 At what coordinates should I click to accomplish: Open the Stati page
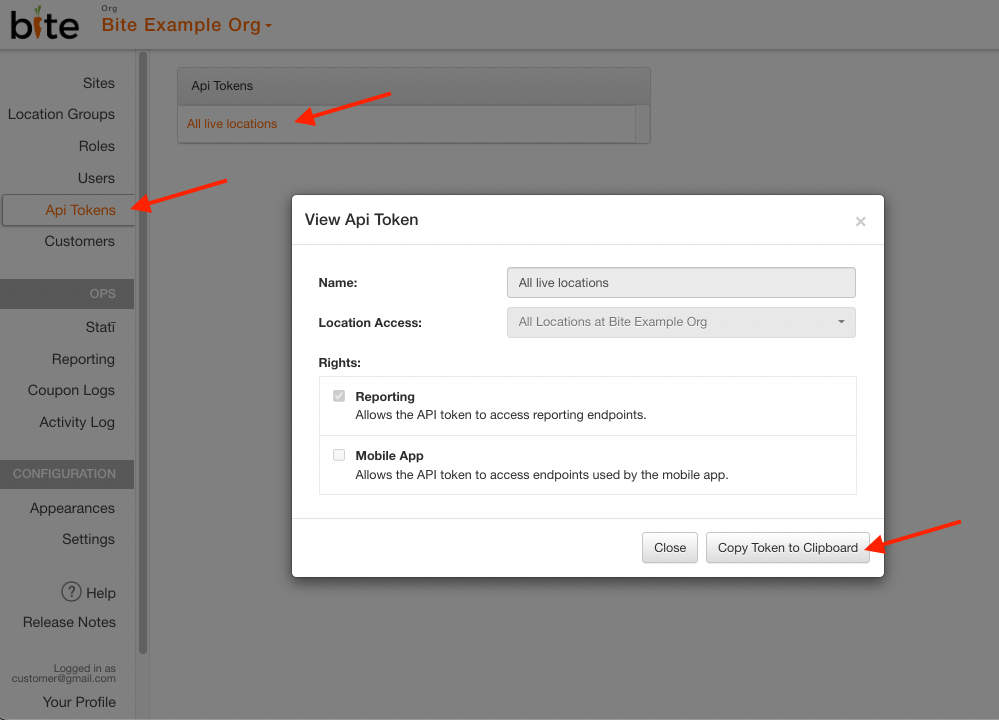click(x=101, y=328)
